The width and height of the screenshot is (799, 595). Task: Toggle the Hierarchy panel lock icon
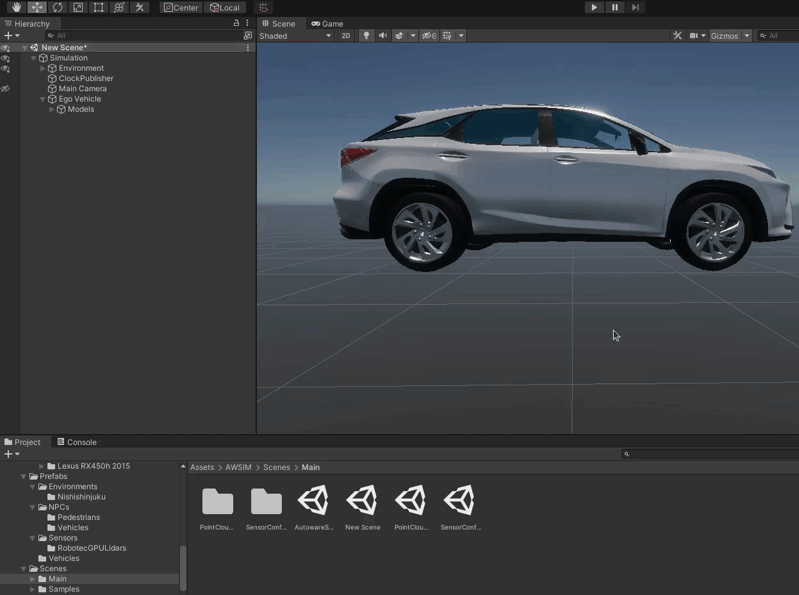pyautogui.click(x=236, y=23)
